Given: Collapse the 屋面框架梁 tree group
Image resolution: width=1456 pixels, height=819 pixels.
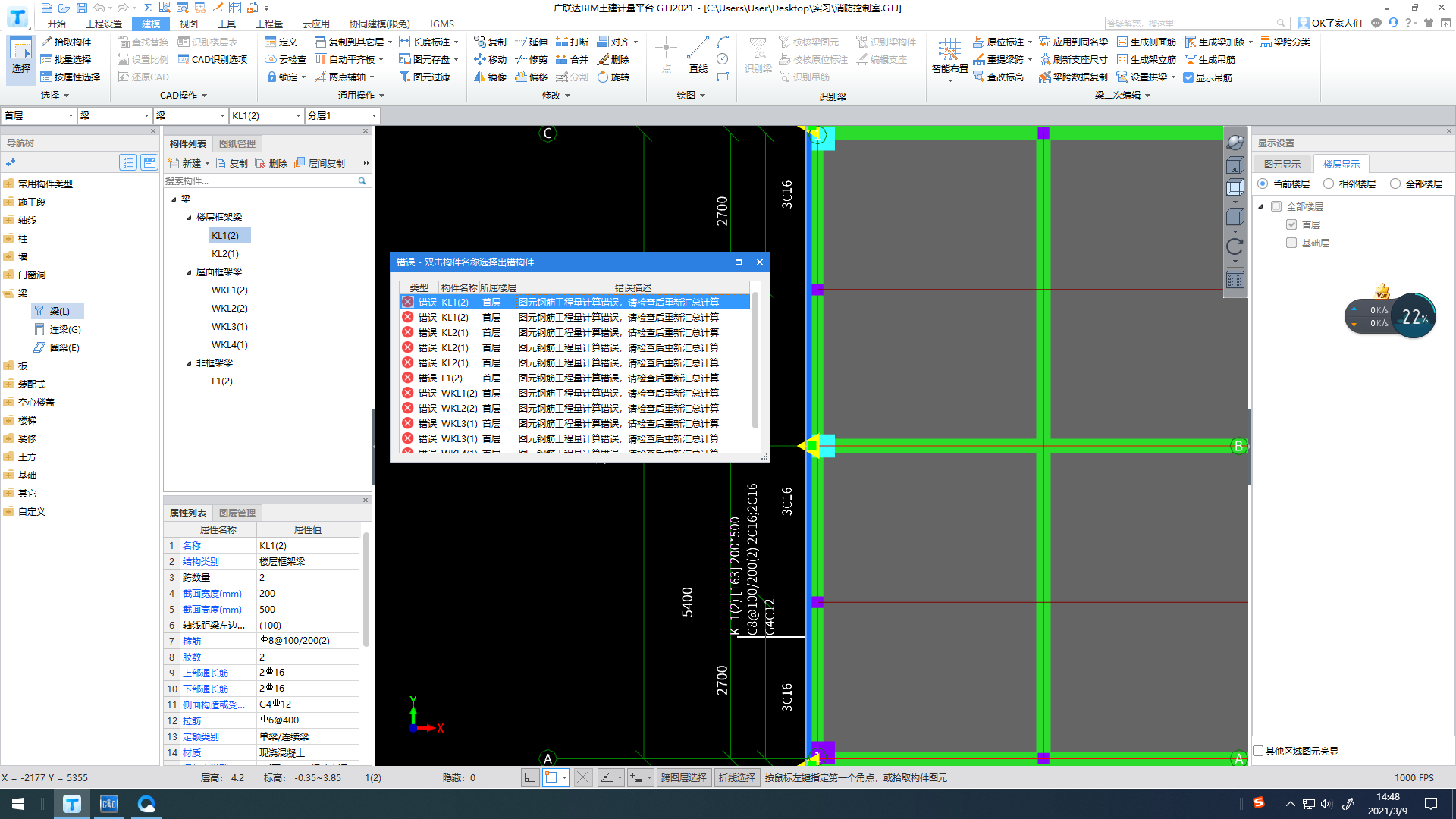Looking at the screenshot, I should coord(189,272).
